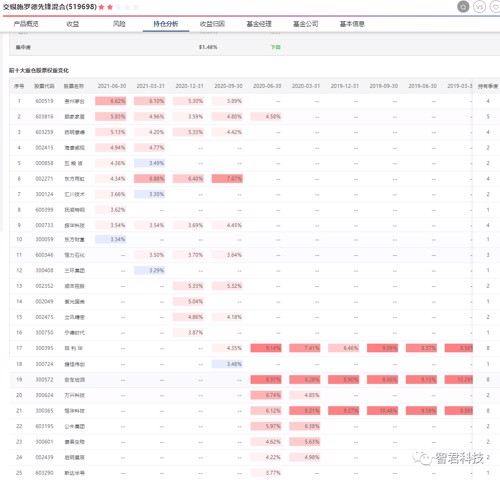Click the 2020-12-31 column header
500x480 pixels.
pyautogui.click(x=189, y=86)
